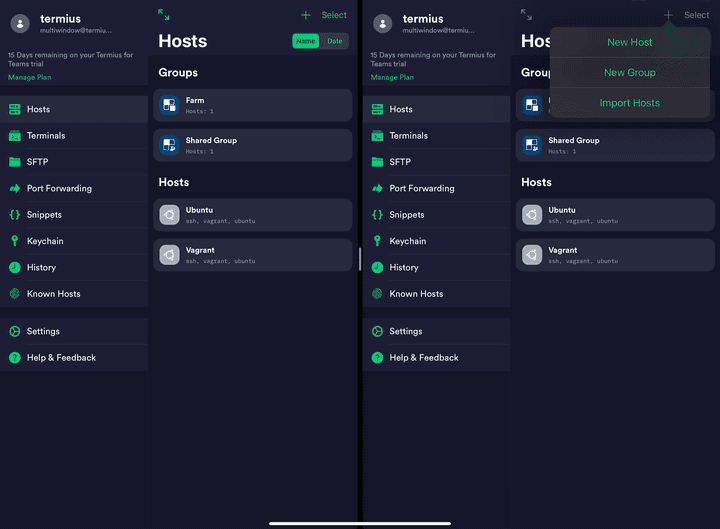Viewport: 720px width, 529px height.
Task: Expand the Farm group in left window
Action: coord(252,105)
